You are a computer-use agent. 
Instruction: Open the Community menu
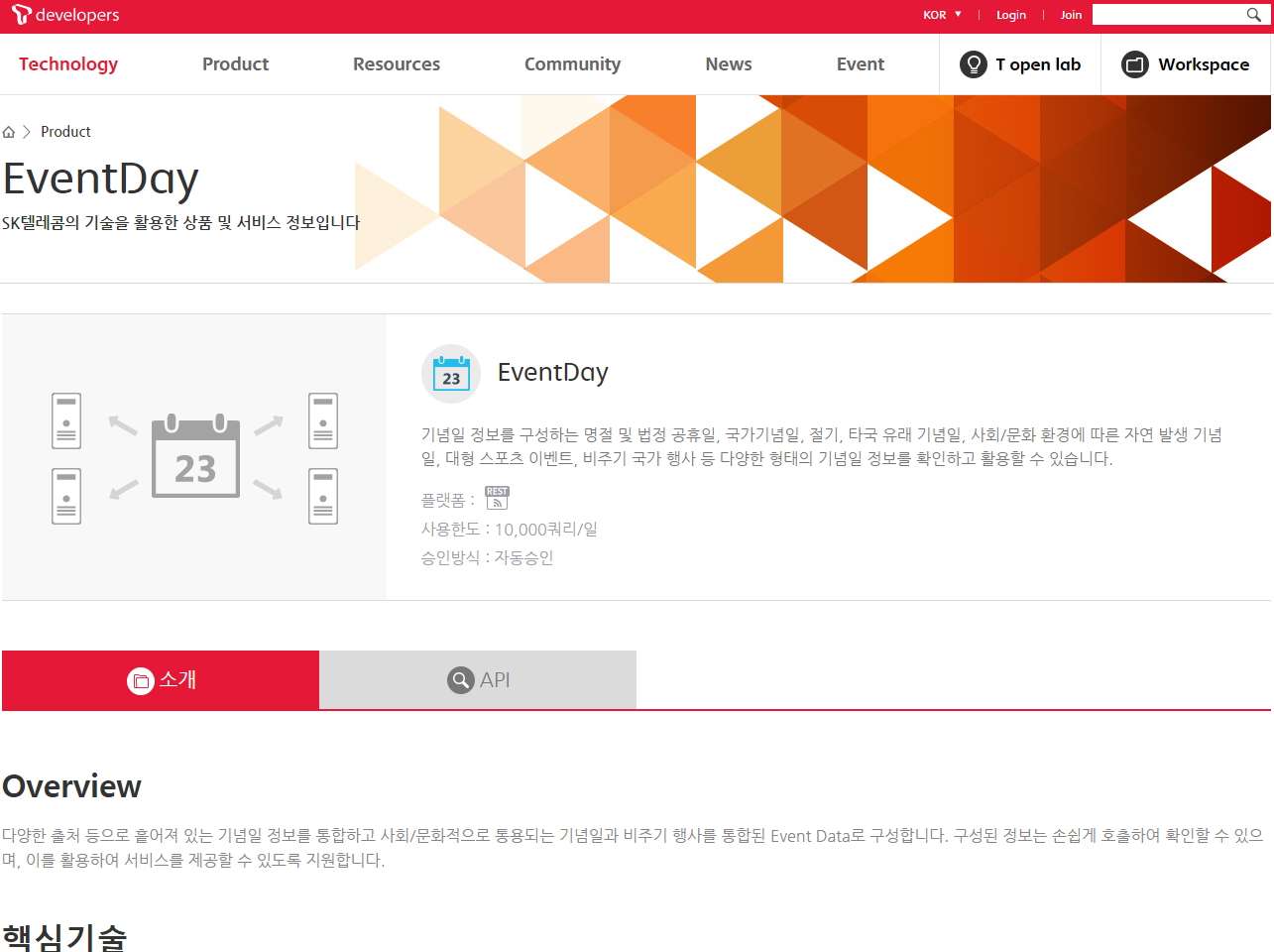pyautogui.click(x=572, y=64)
